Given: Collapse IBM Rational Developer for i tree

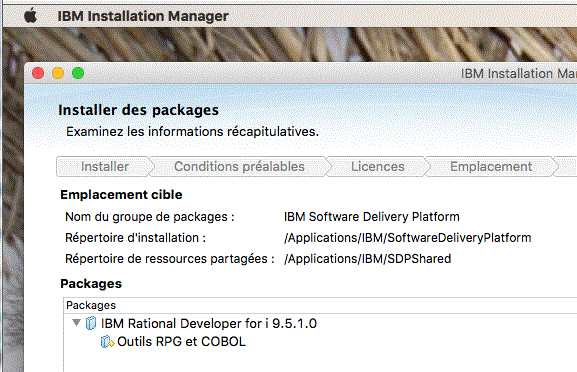Looking at the screenshot, I should pos(76,323).
